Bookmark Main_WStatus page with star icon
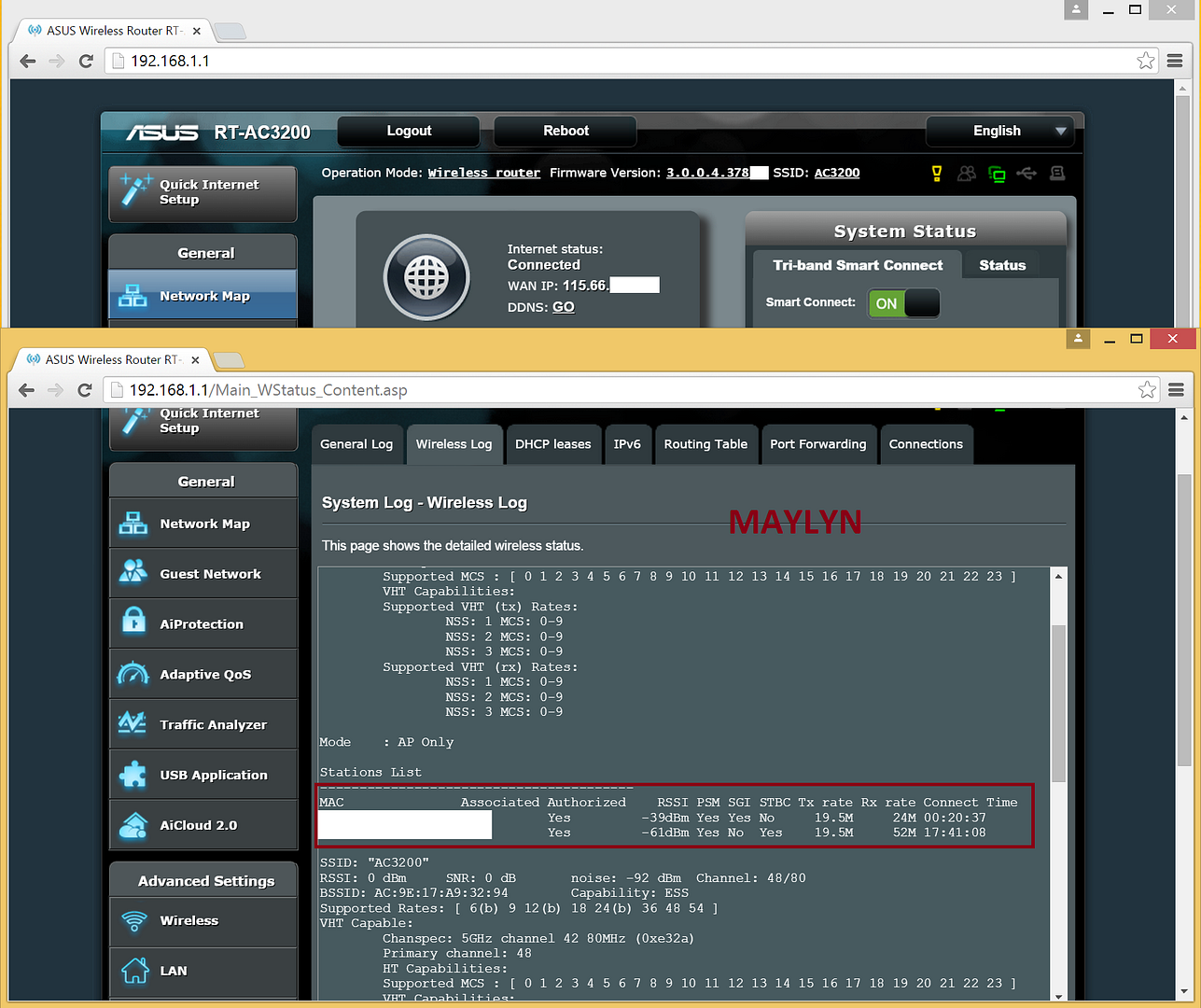This screenshot has height=1008, width=1201. pos(1147,390)
